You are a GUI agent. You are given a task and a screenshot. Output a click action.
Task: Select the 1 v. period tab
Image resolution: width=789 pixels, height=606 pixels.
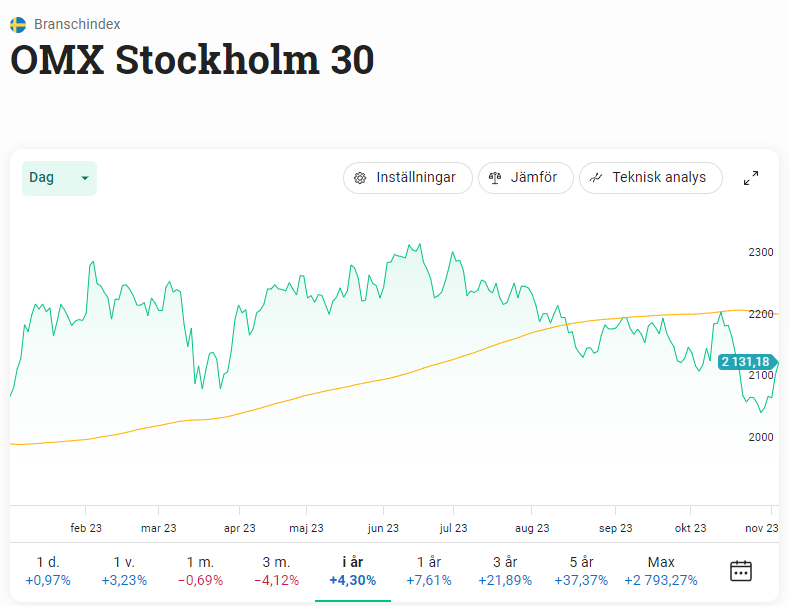pos(124,571)
